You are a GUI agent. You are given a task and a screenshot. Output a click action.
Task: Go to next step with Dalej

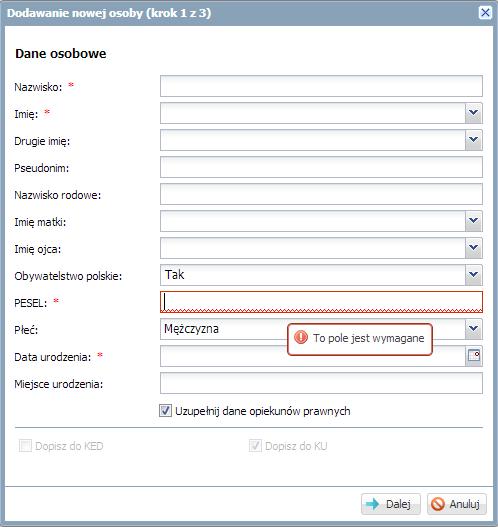pyautogui.click(x=391, y=504)
